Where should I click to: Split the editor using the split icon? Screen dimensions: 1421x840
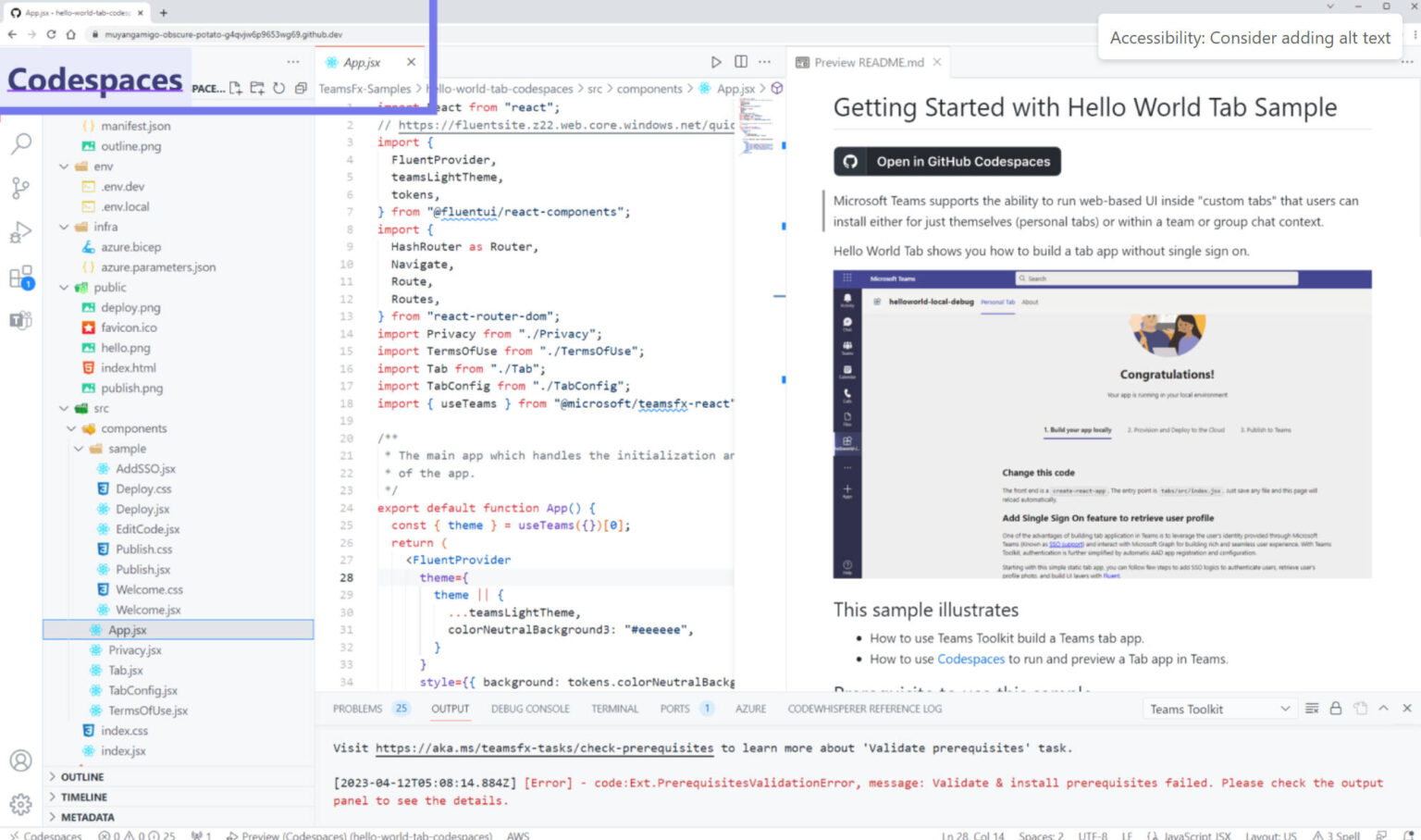click(740, 61)
